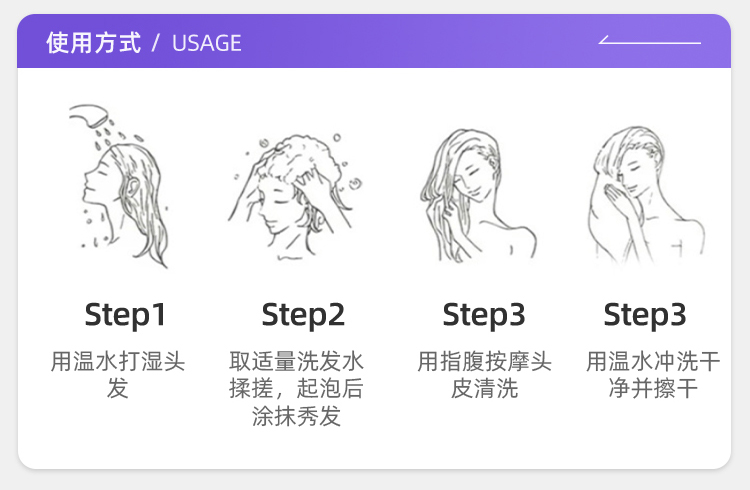
Task: Click the scalp massage illustration
Action: pyautogui.click(x=478, y=196)
